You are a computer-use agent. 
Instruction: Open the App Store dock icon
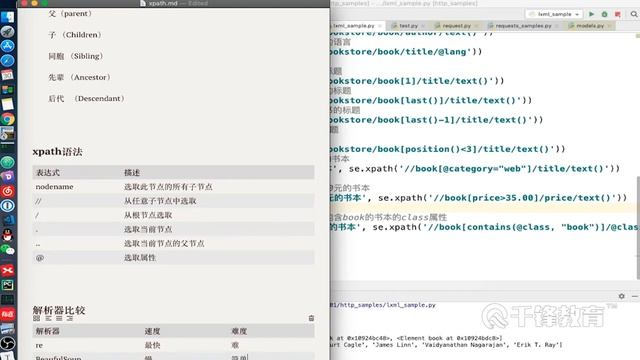(7, 46)
